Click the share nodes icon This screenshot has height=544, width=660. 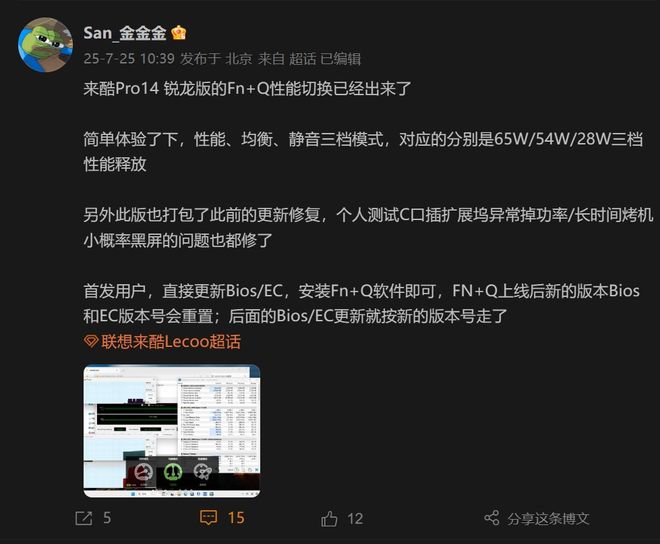[x=492, y=518]
